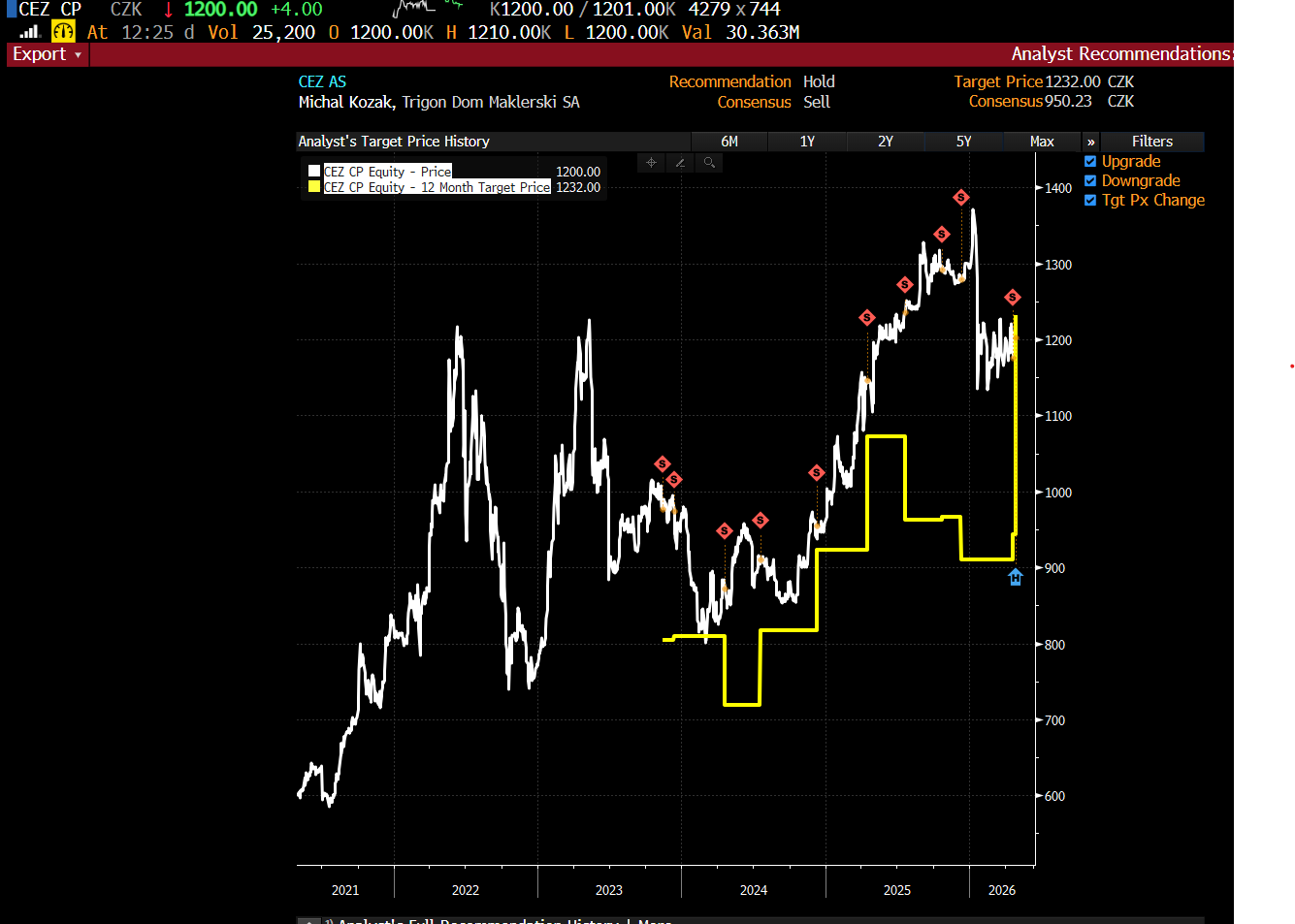Click the yellow Target Price legend swatch
Viewport: 1295px width, 924px height.
314,187
